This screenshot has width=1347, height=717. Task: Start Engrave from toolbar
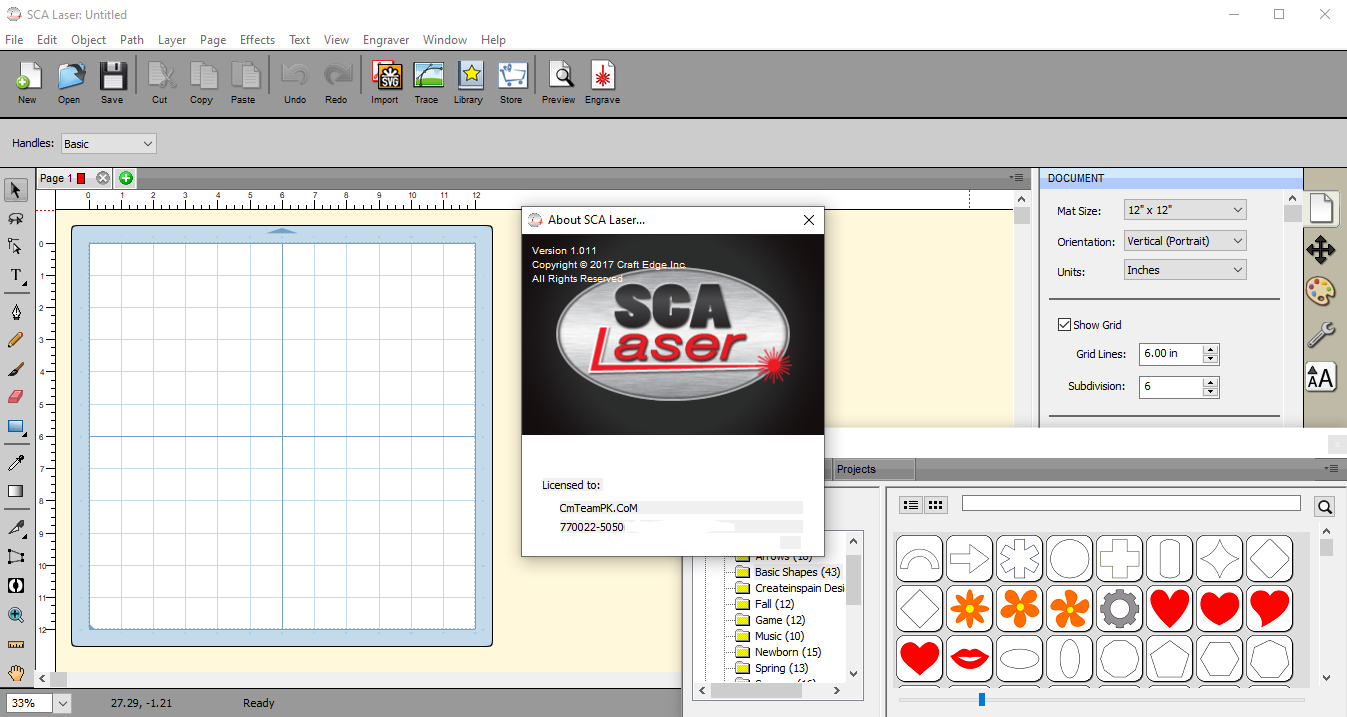tap(603, 84)
